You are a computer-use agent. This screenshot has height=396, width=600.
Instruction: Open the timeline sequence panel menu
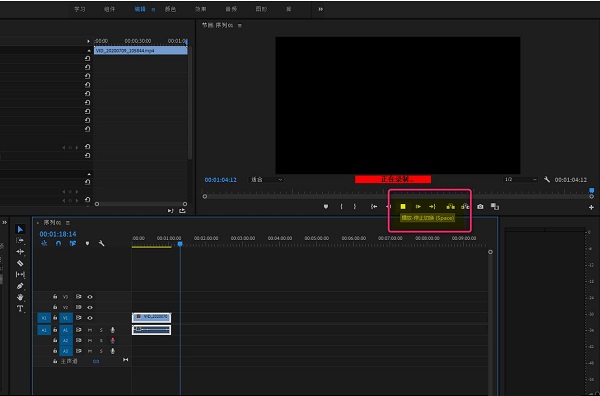click(68, 222)
